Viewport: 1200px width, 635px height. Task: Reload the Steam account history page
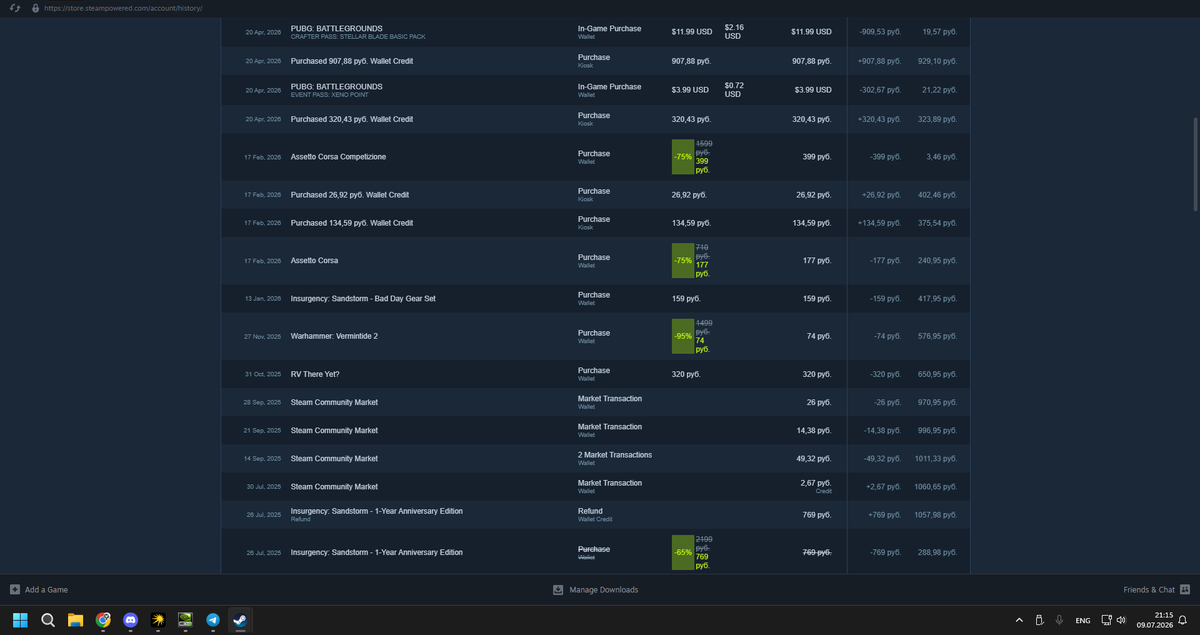click(x=15, y=8)
